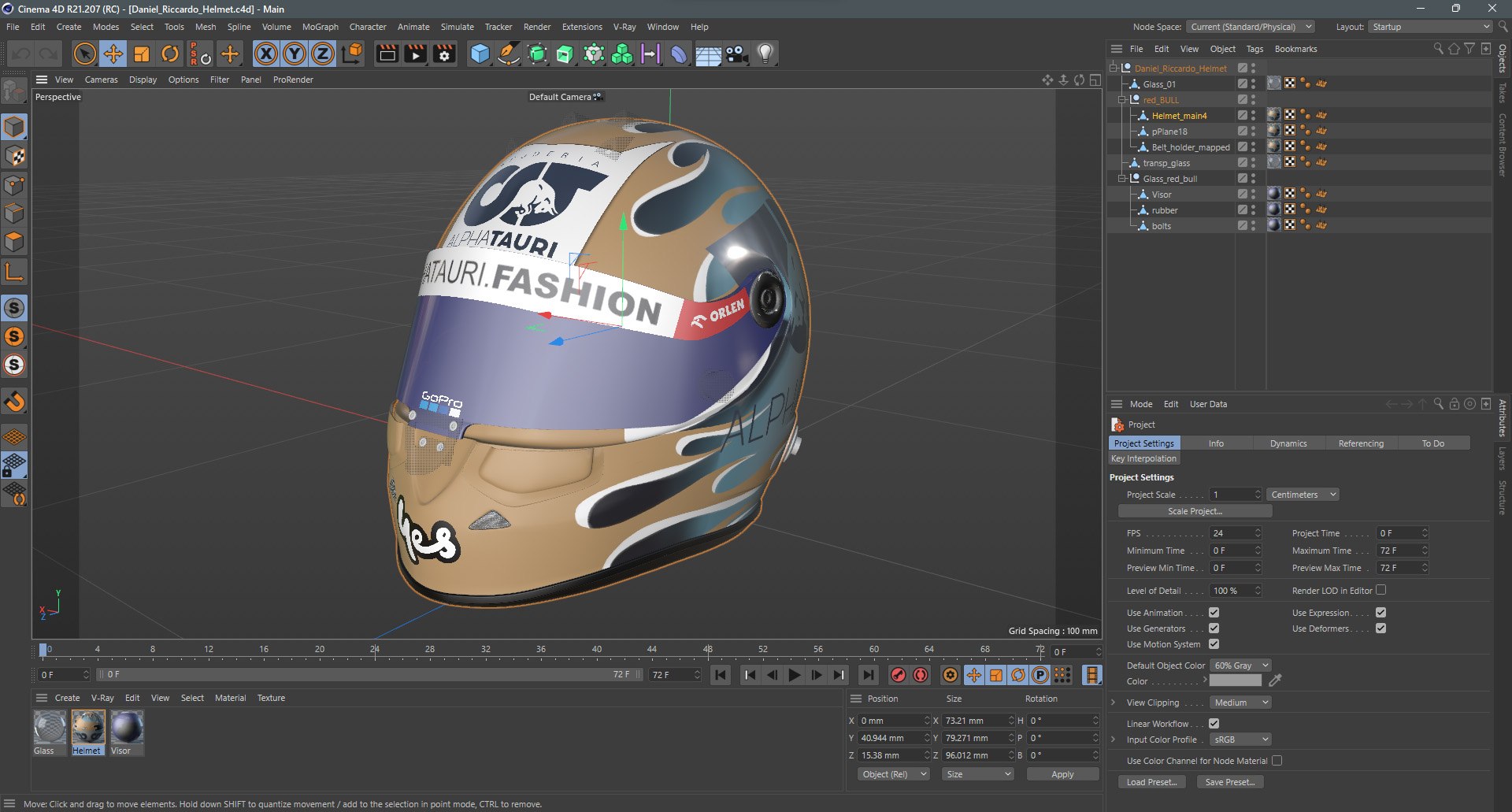This screenshot has width=1512, height=812.
Task: Toggle Use Deformers checkbox
Action: [x=1380, y=628]
